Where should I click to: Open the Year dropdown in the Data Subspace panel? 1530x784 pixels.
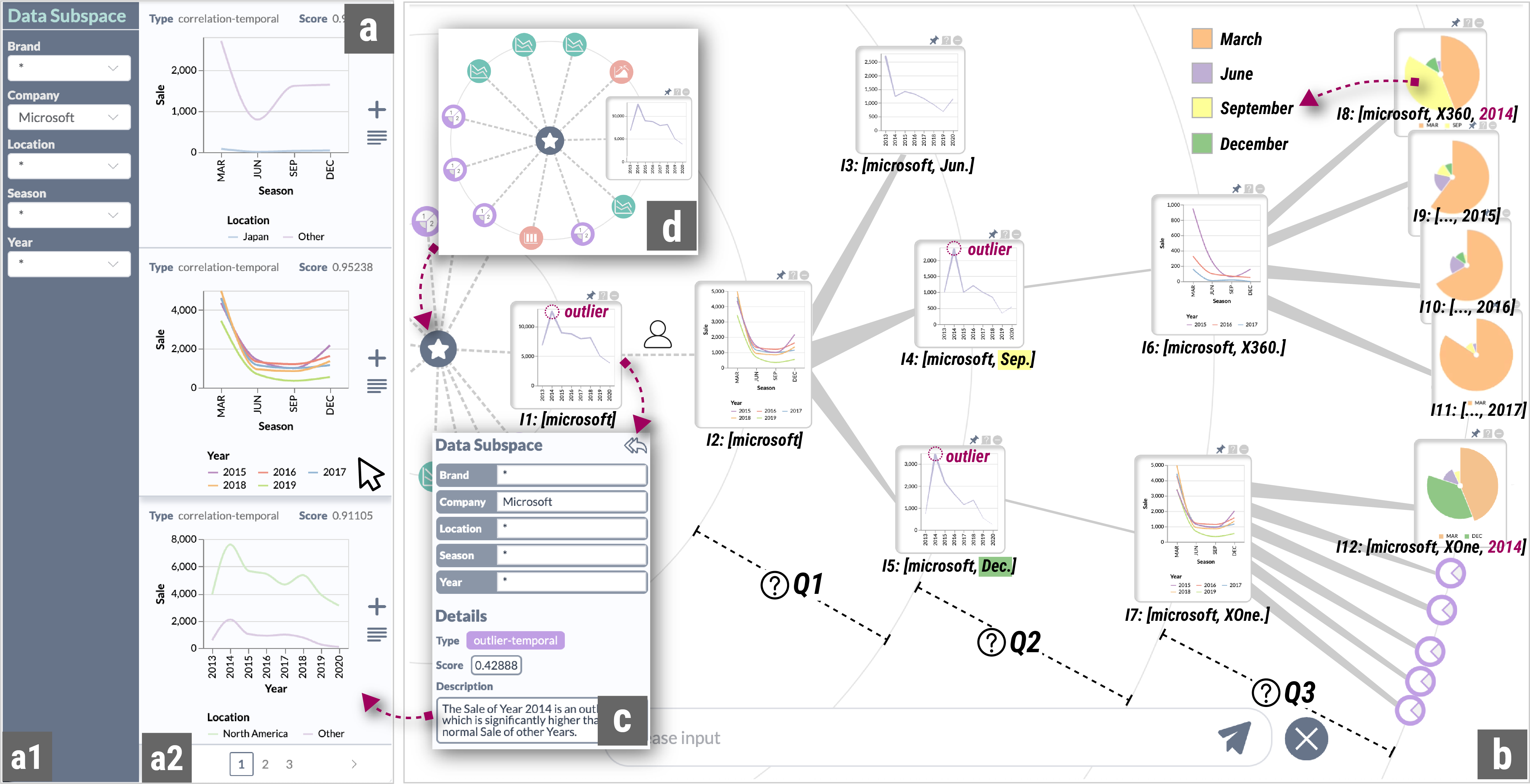tap(69, 264)
